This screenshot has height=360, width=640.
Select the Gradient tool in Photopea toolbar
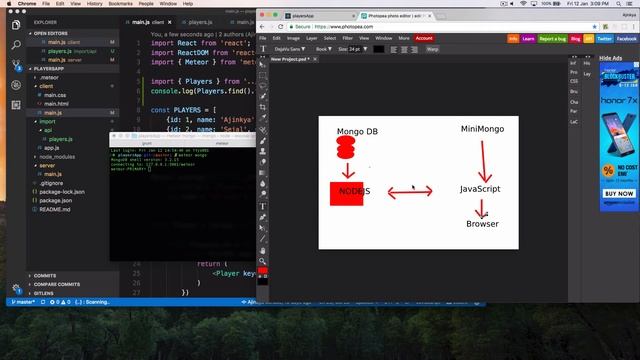coord(262,173)
